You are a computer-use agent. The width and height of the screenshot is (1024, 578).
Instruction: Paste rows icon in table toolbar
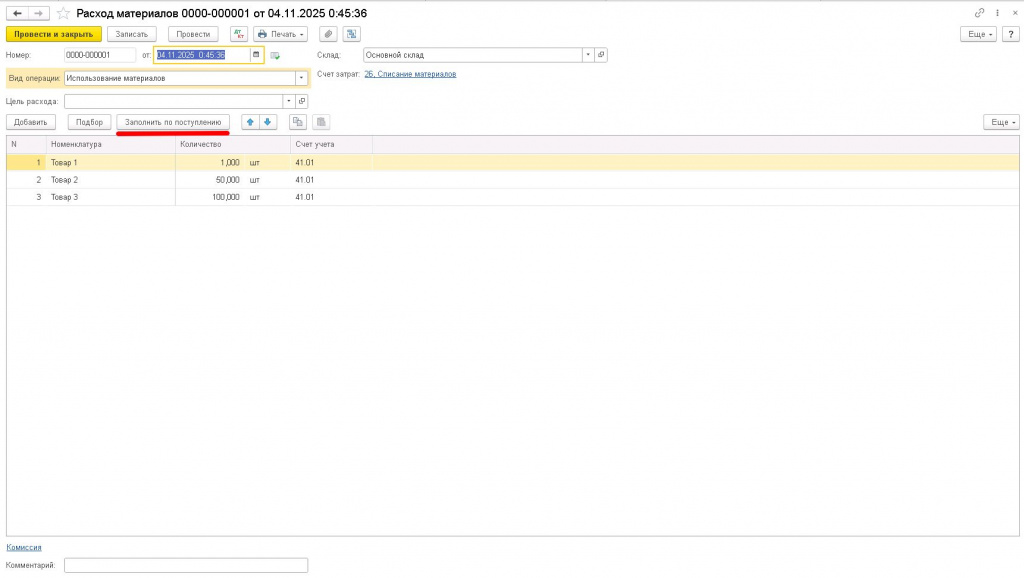coord(321,122)
